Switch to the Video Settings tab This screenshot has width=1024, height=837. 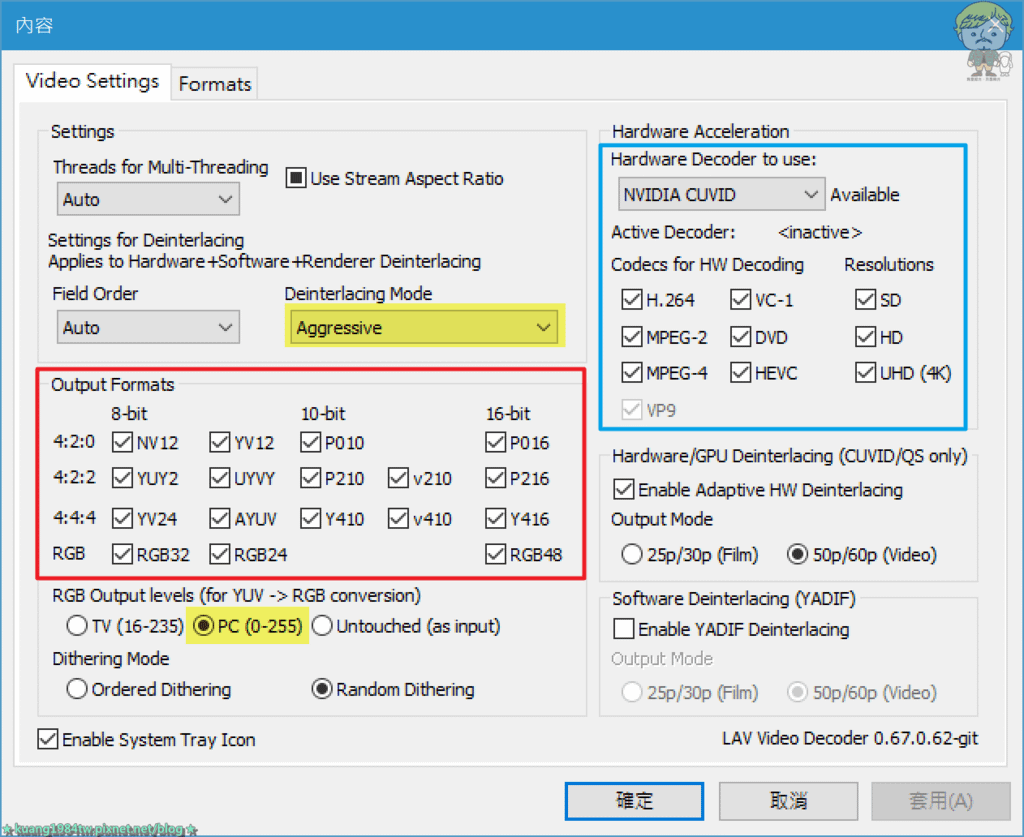pyautogui.click(x=92, y=82)
